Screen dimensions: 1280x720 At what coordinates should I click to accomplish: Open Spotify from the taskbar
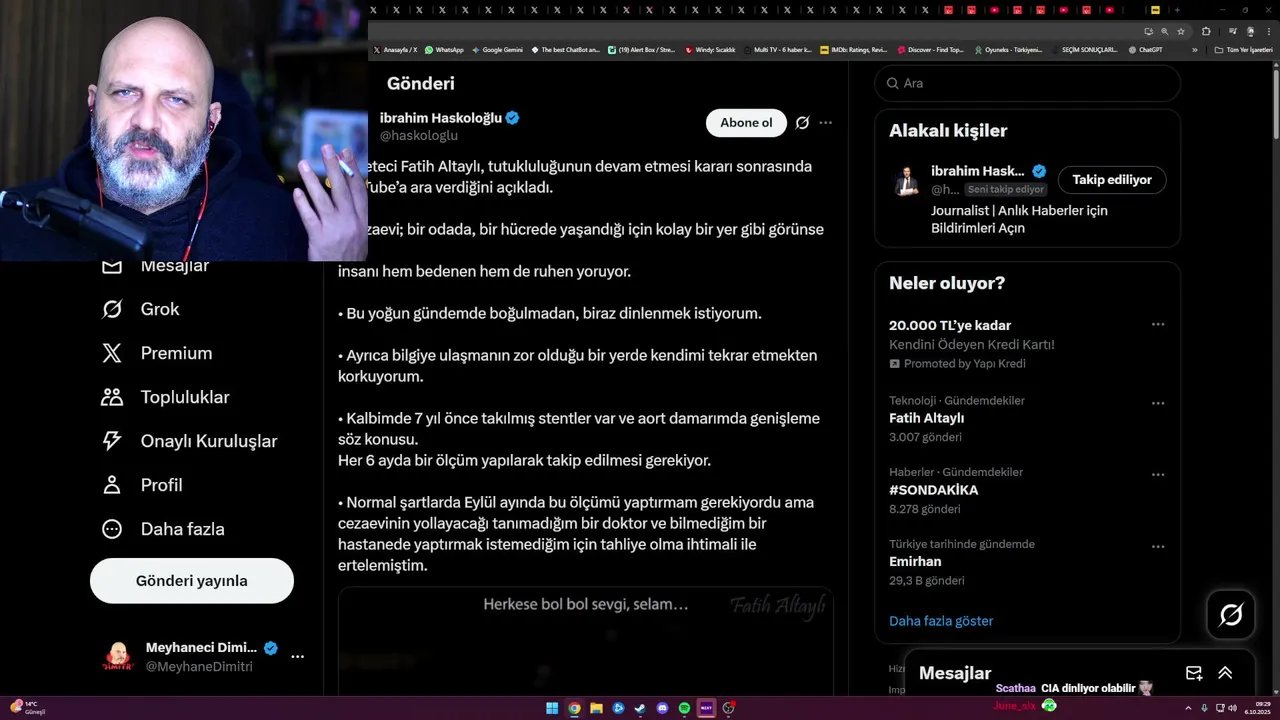(x=684, y=708)
